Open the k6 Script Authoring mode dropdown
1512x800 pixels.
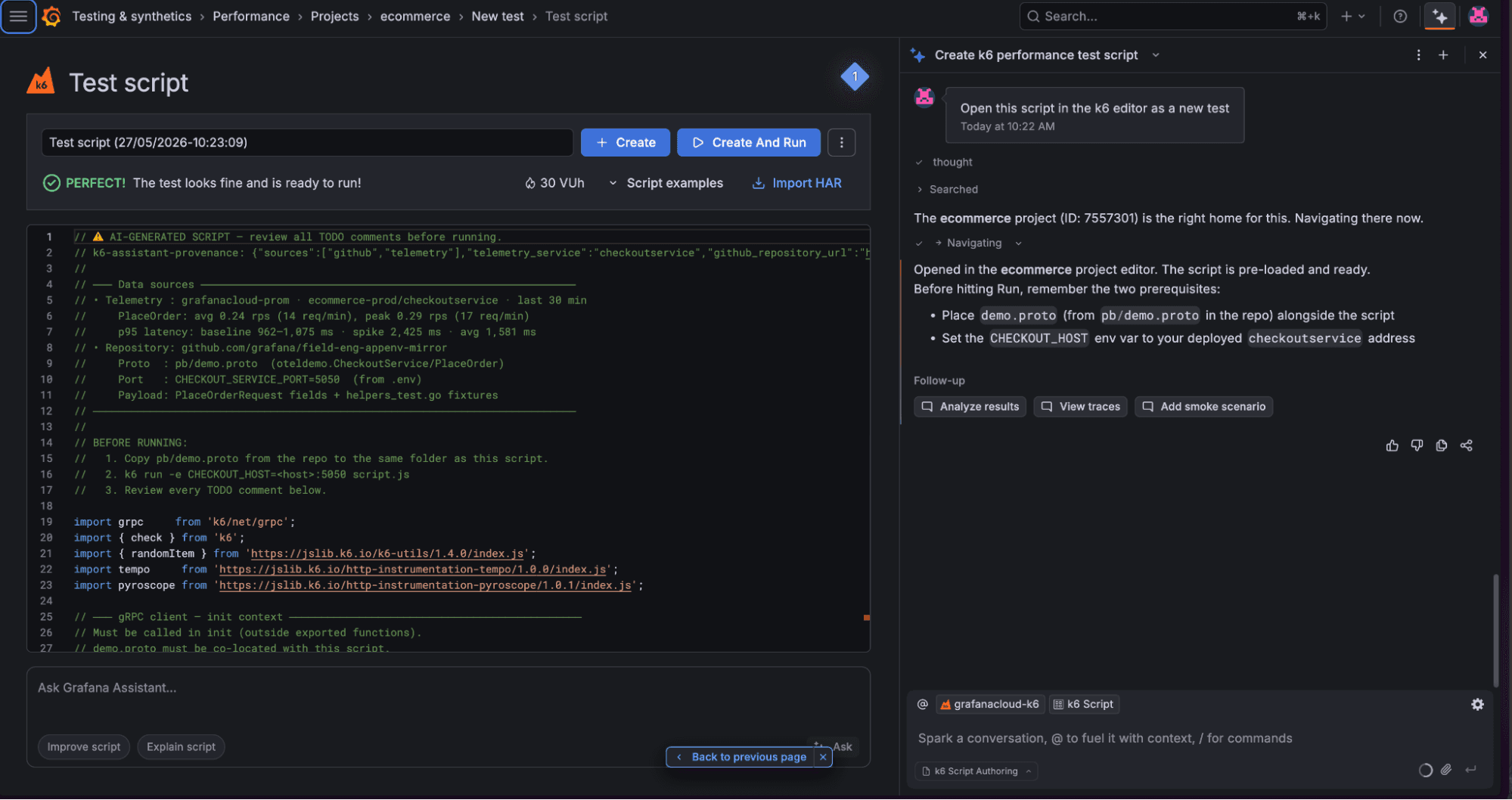point(976,771)
